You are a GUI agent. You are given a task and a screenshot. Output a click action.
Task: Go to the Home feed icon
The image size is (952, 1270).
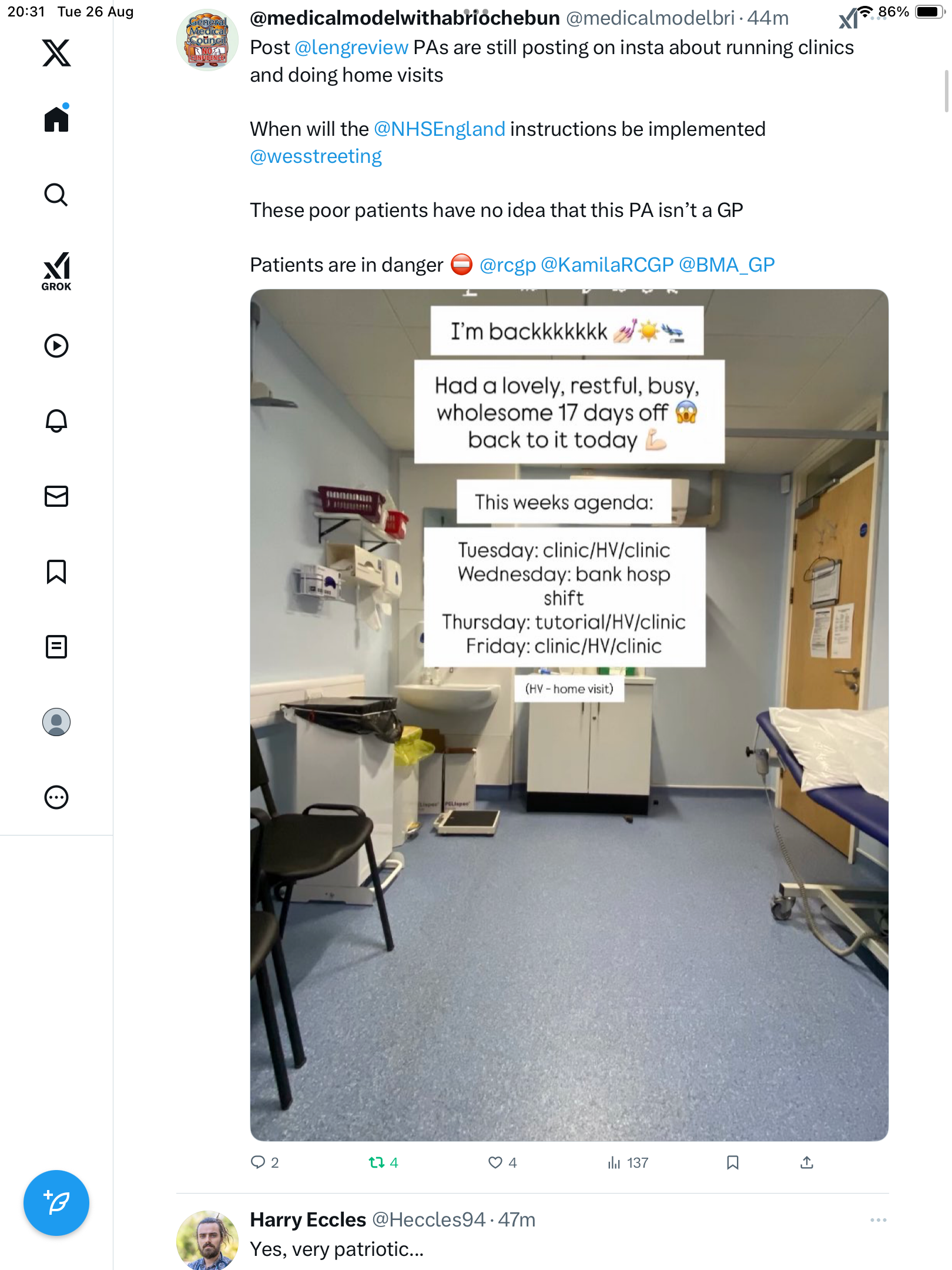pos(56,118)
